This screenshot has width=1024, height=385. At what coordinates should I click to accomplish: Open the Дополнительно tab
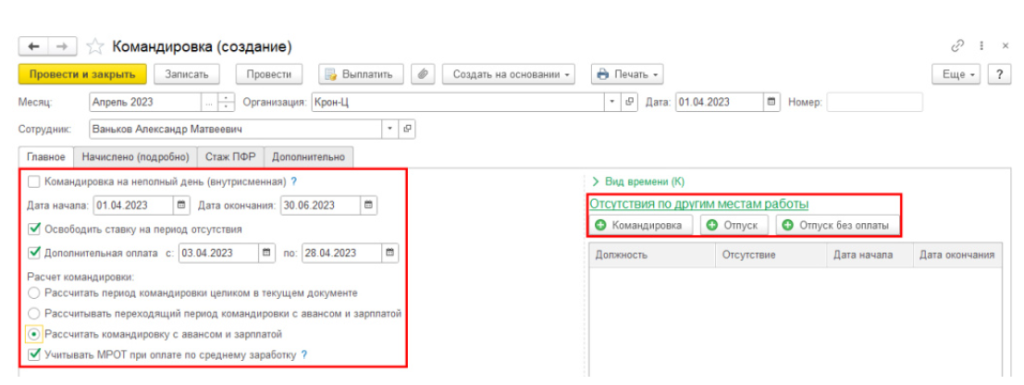pyautogui.click(x=308, y=157)
